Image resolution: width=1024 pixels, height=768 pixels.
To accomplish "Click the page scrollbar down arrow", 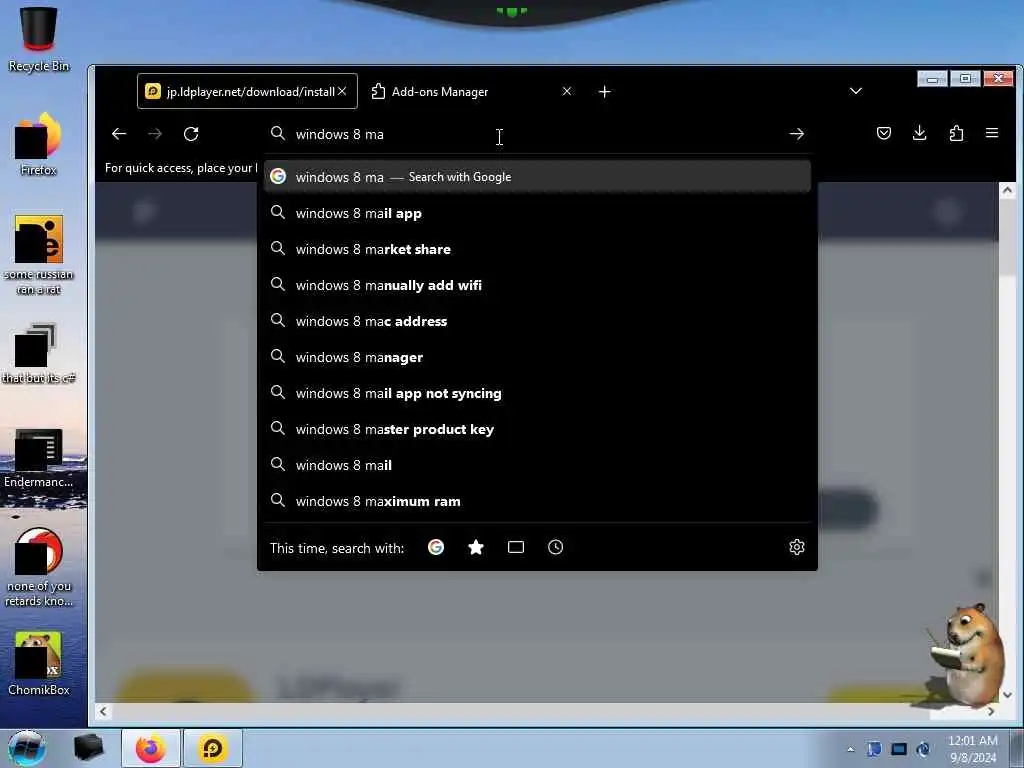I will coord(1007,695).
